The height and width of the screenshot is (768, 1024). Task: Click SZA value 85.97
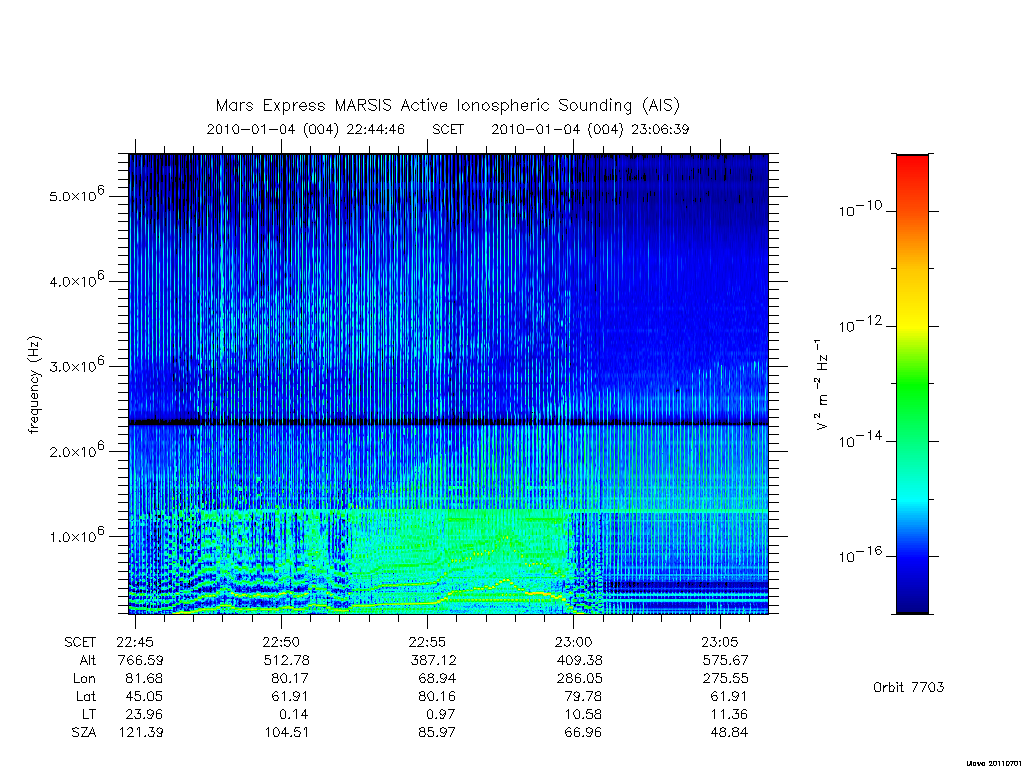point(436,732)
